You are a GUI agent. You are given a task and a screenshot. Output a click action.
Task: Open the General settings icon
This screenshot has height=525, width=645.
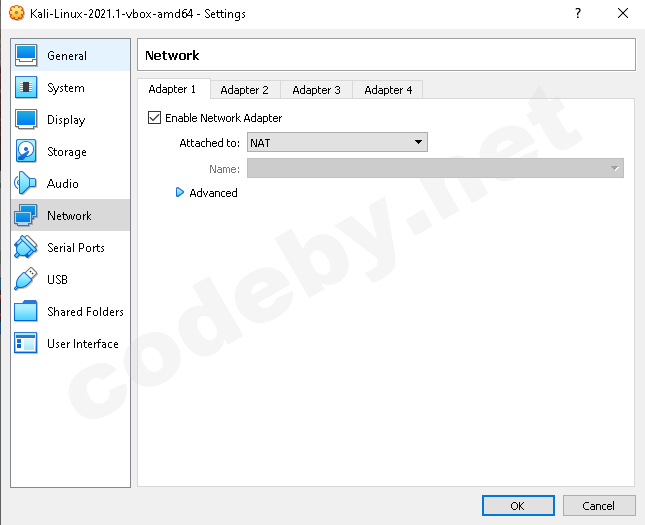[26, 56]
